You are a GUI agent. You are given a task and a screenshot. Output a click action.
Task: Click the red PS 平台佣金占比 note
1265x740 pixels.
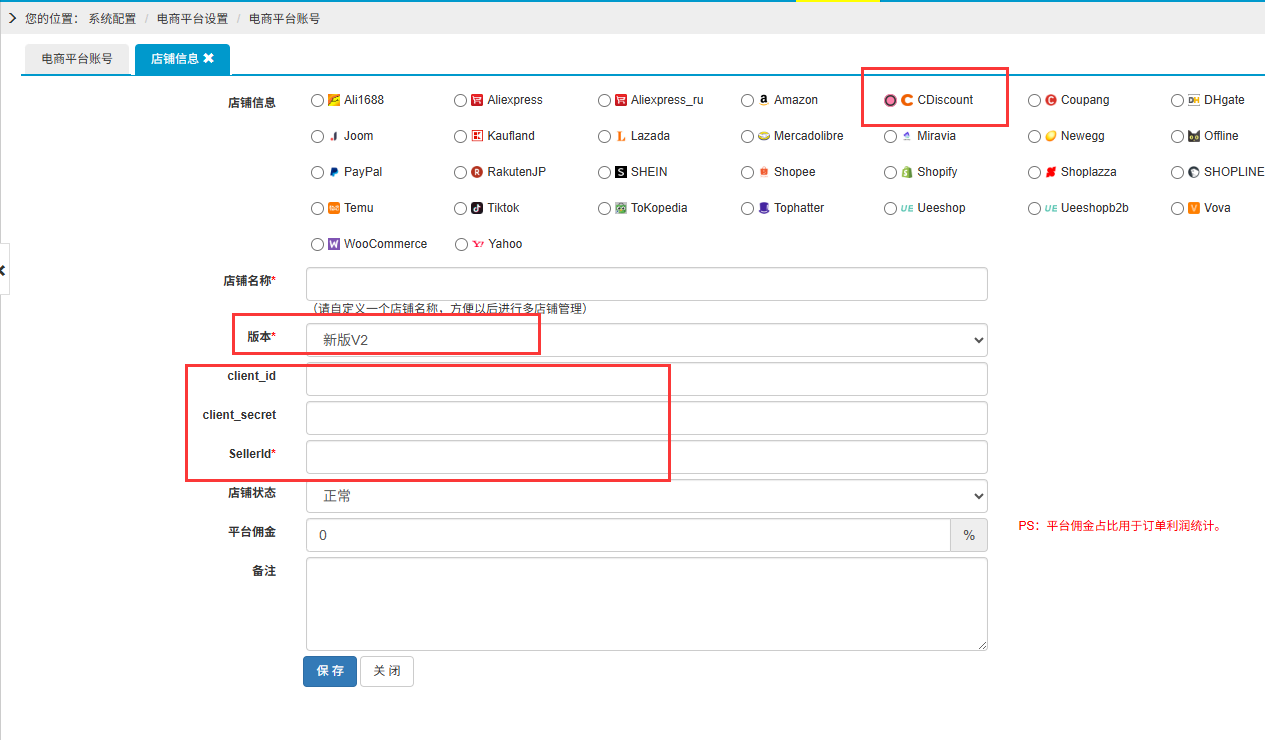tap(1121, 526)
